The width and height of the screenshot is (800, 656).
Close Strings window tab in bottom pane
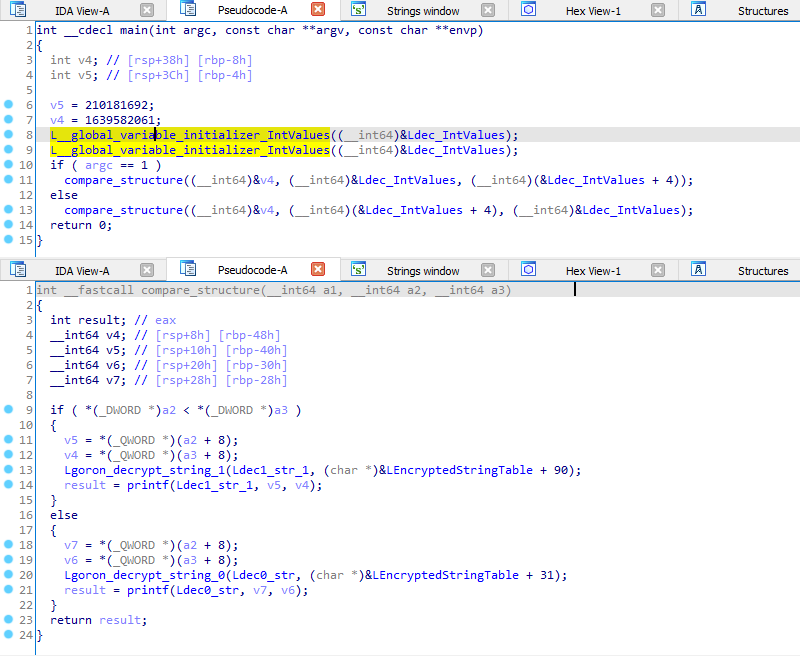click(x=488, y=269)
